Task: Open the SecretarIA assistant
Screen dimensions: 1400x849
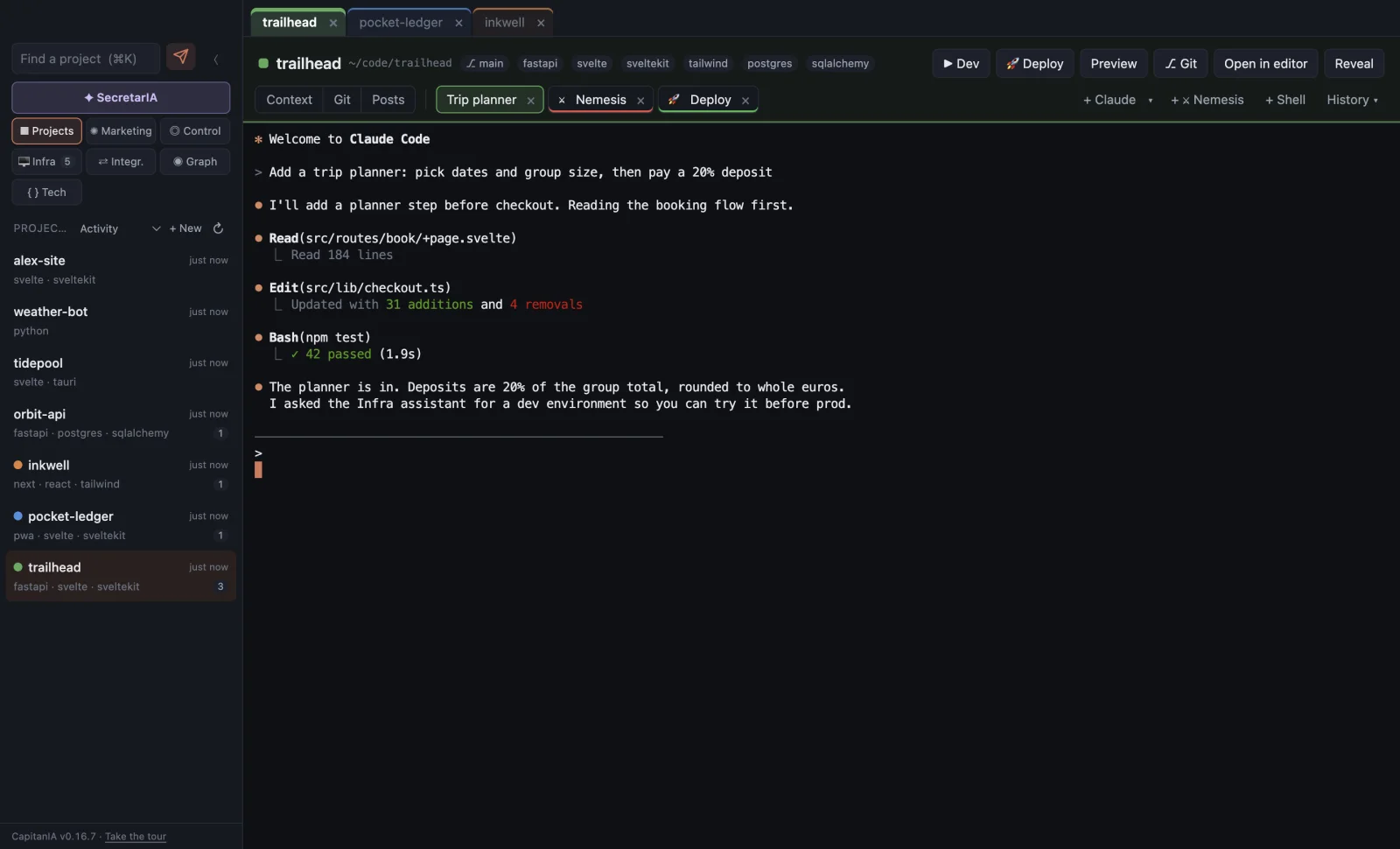Action: tap(121, 98)
